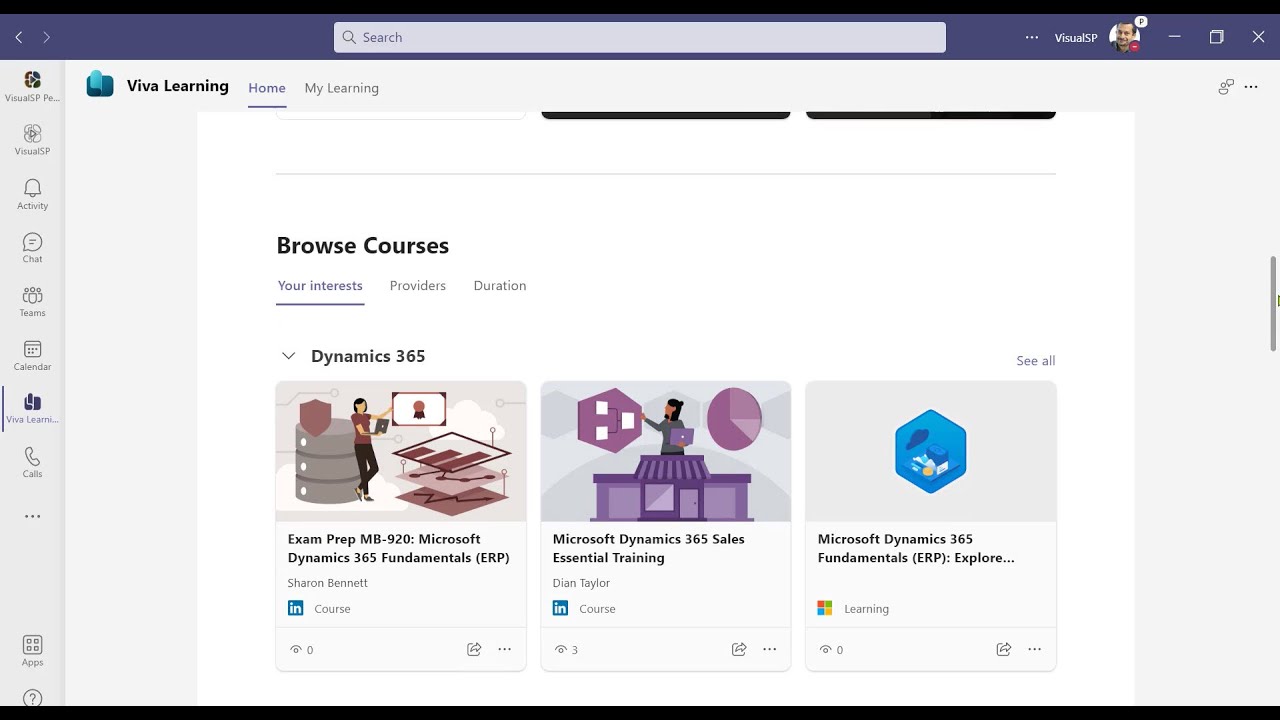Click the 3 views count on Sales Training card
Screen dimensions: 1280x720
click(x=566, y=650)
